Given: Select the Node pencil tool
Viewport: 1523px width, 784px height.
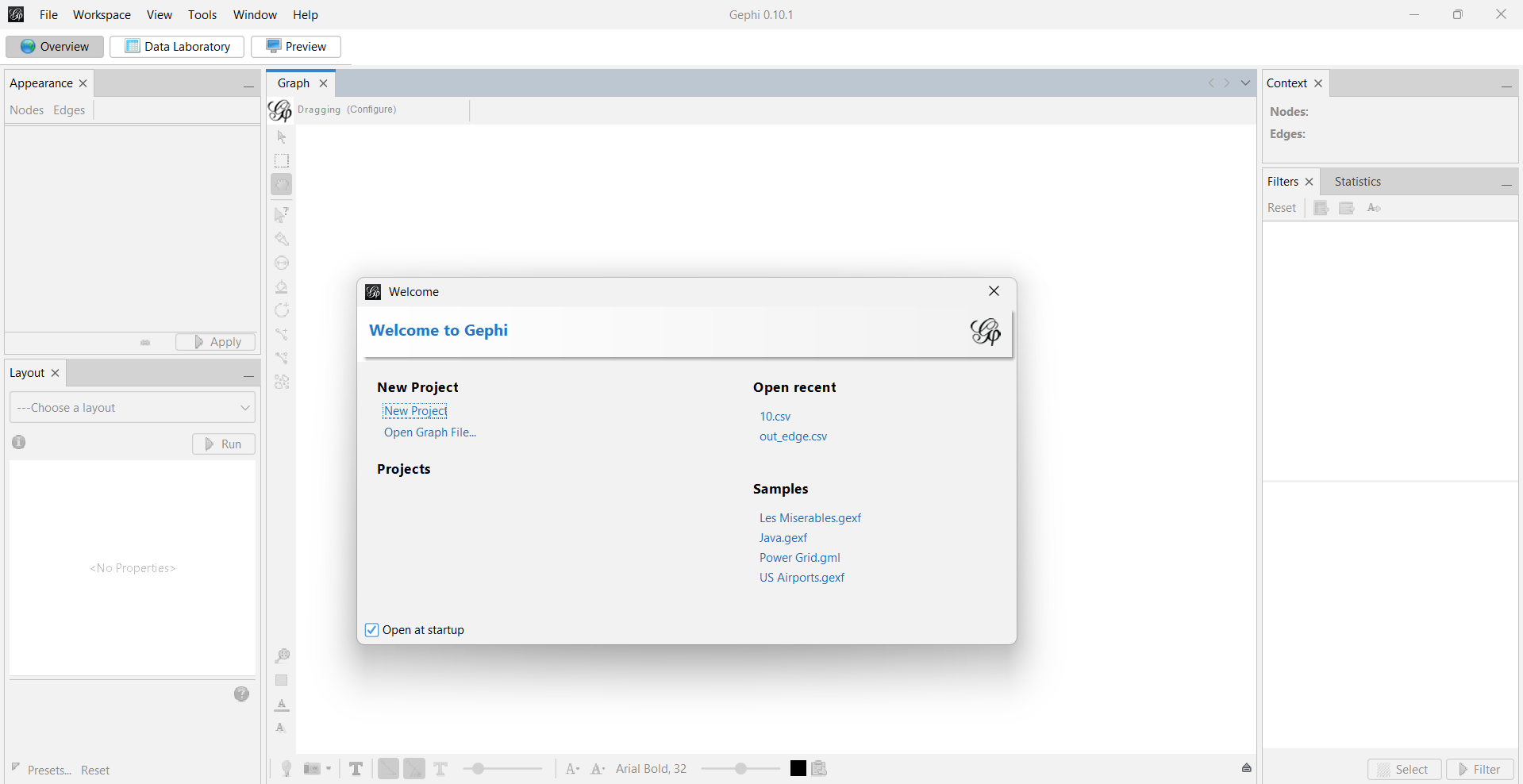Looking at the screenshot, I should pyautogui.click(x=282, y=310).
